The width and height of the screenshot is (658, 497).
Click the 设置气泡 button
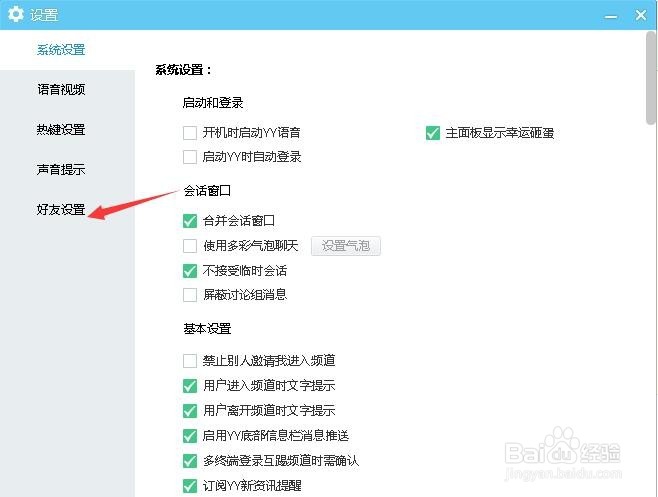346,246
